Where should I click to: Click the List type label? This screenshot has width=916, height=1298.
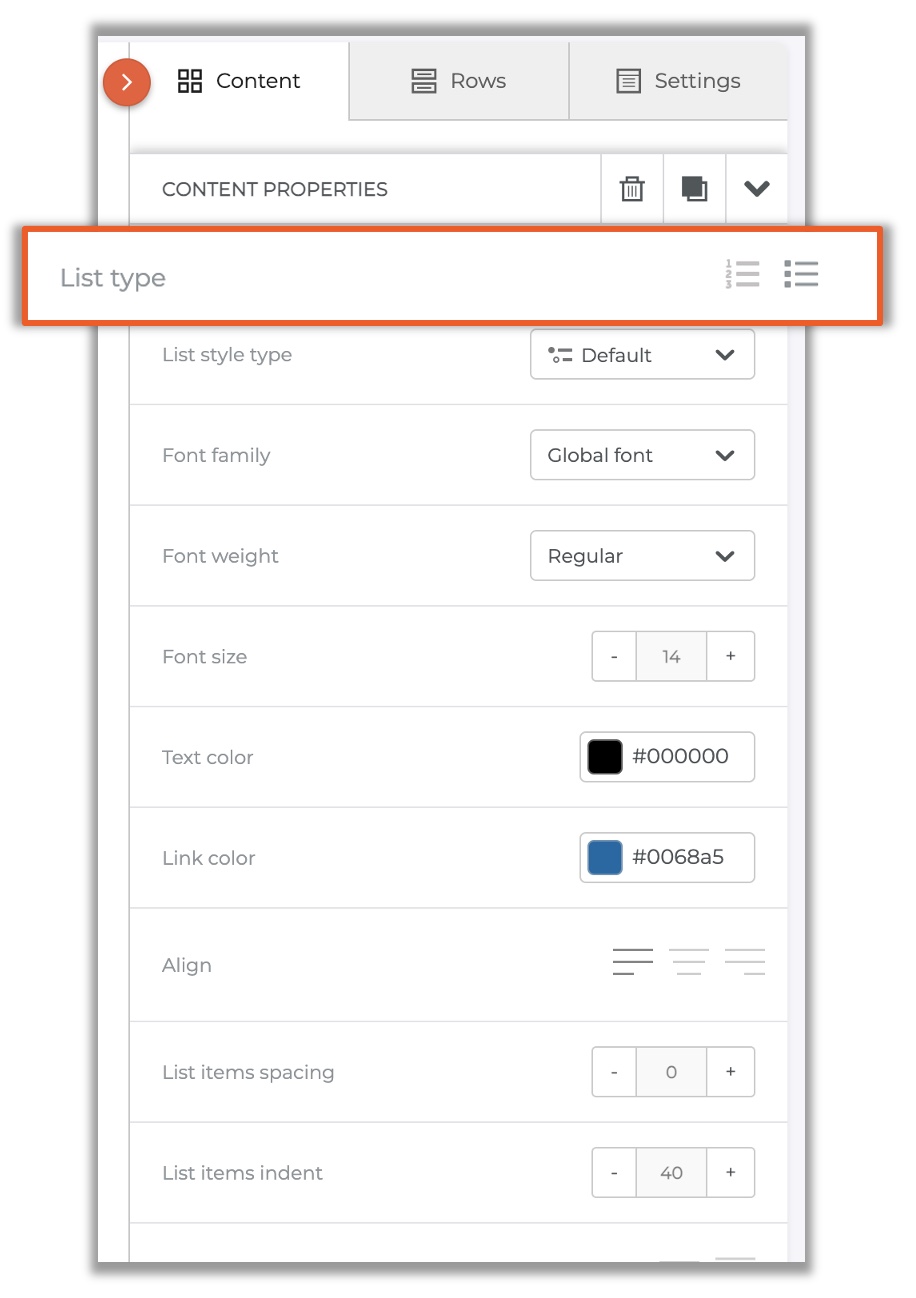[113, 278]
